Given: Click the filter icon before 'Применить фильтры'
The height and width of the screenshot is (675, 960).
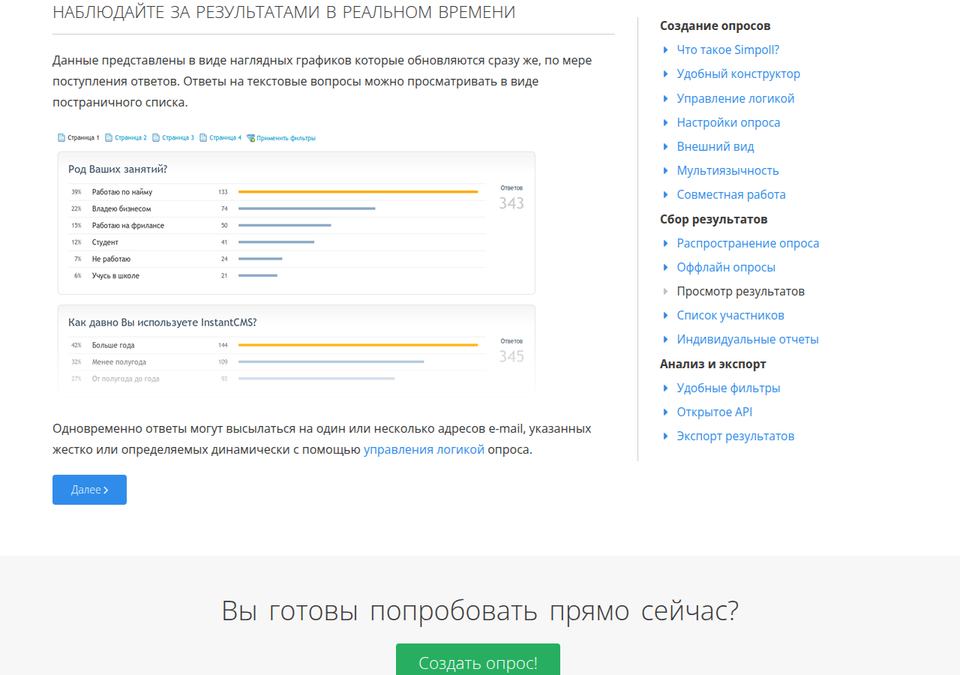Looking at the screenshot, I should (250, 138).
